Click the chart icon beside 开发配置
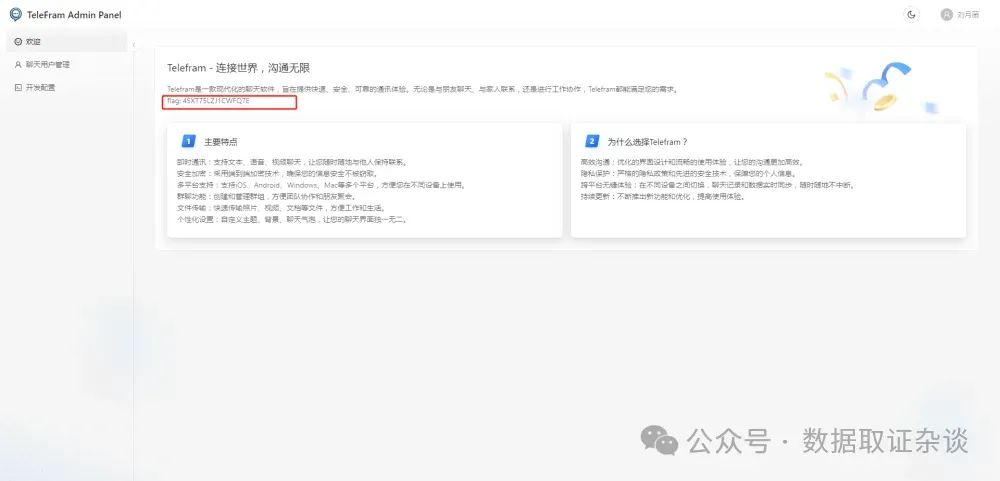The image size is (1000, 481). 18,87
